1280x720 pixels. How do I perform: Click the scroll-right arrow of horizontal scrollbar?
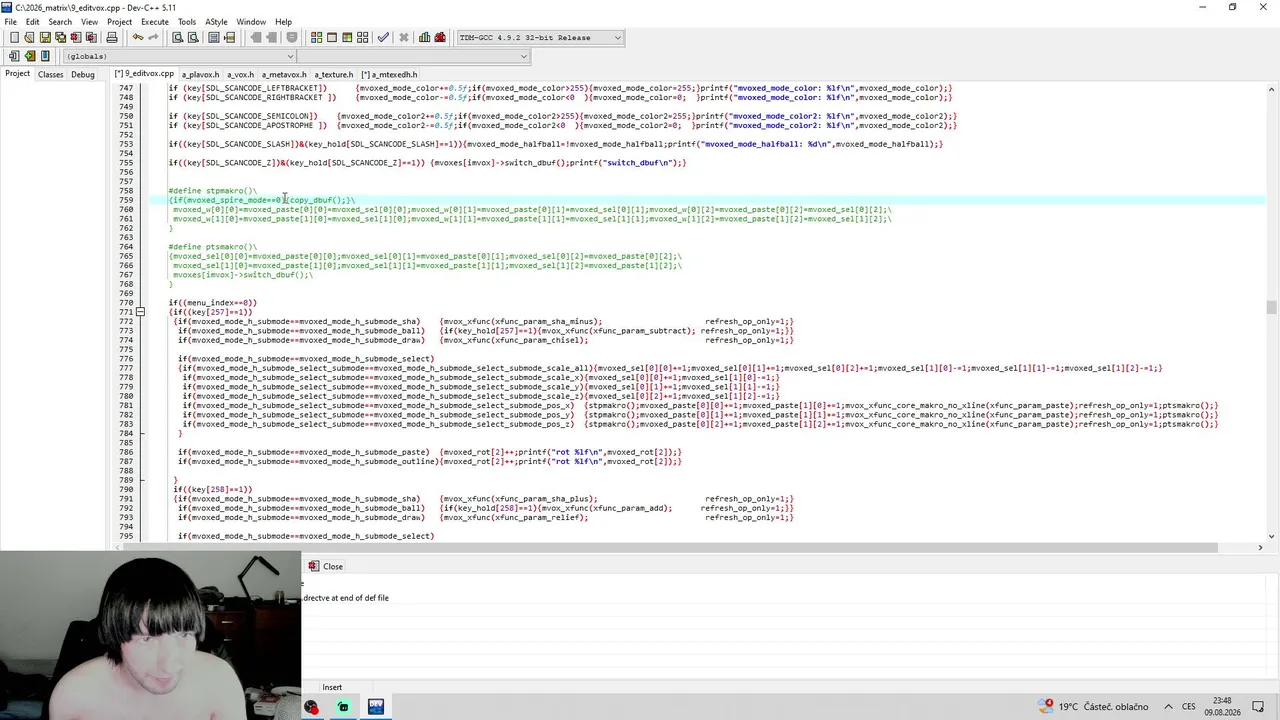tap(1259, 548)
